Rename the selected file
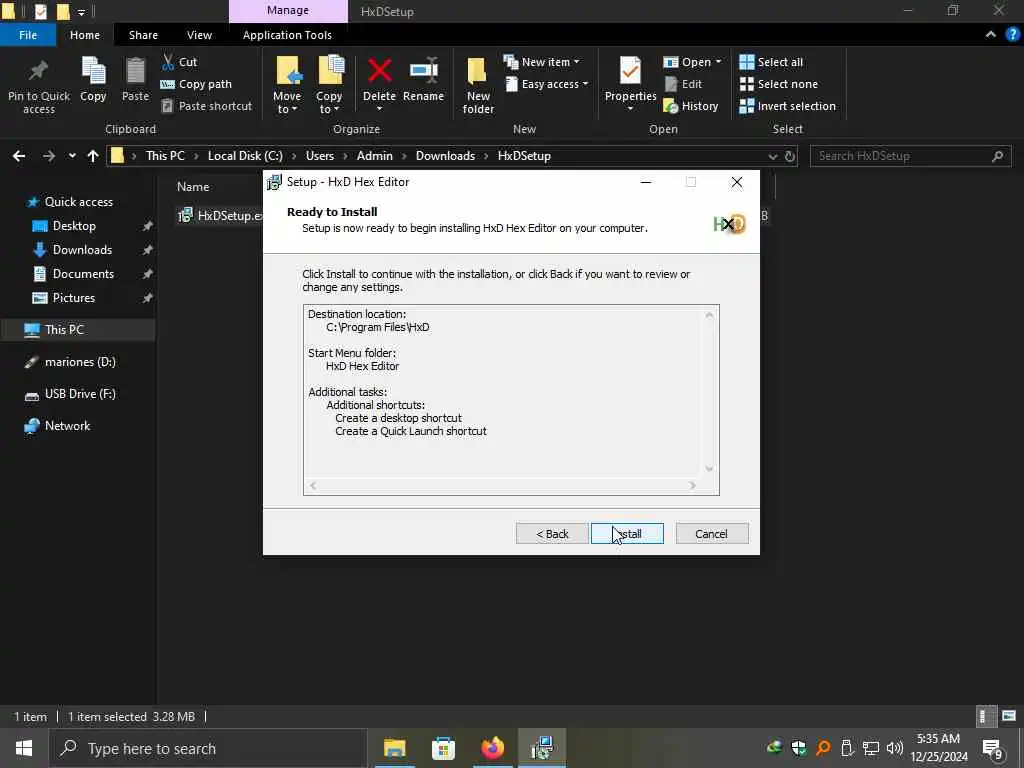The height and width of the screenshot is (768, 1024). 423,80
